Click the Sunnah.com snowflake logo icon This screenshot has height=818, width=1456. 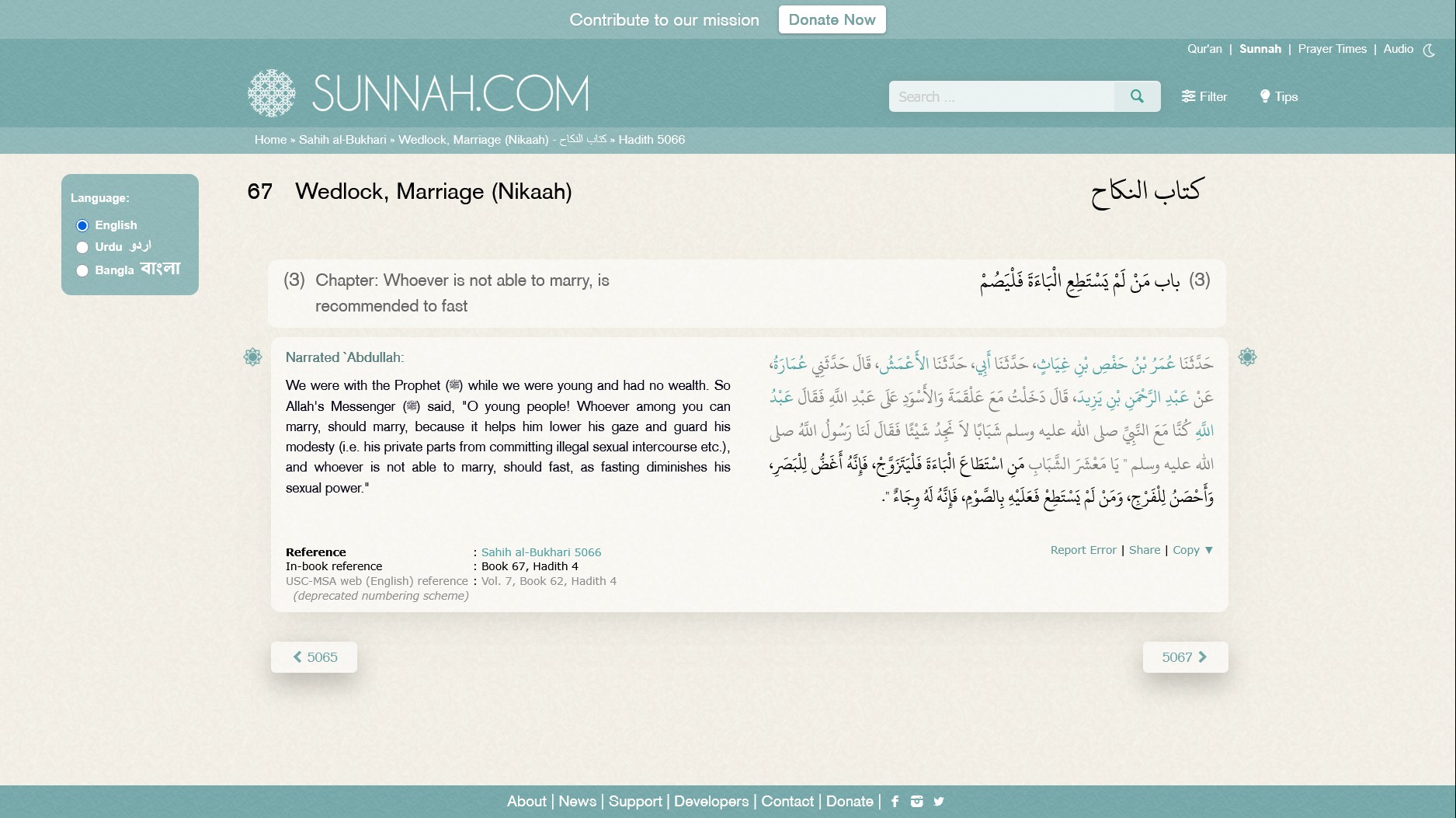click(x=271, y=93)
